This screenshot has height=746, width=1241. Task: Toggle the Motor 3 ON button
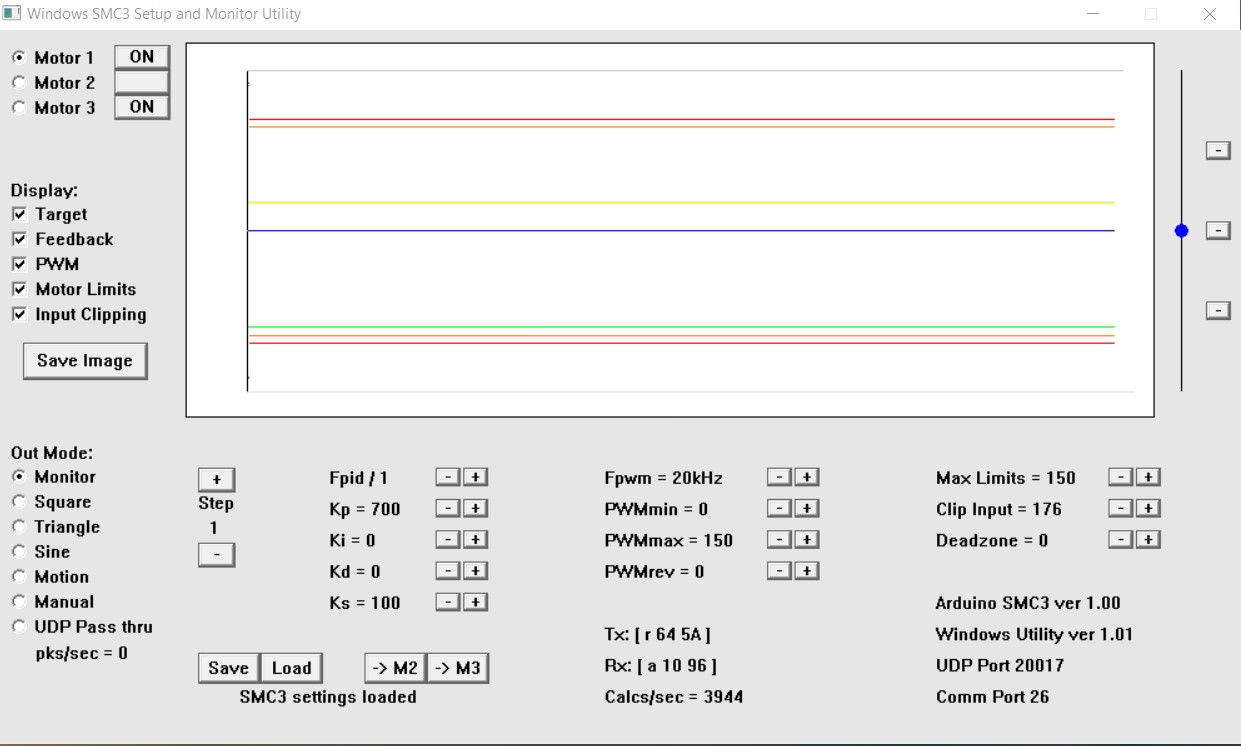pyautogui.click(x=142, y=107)
